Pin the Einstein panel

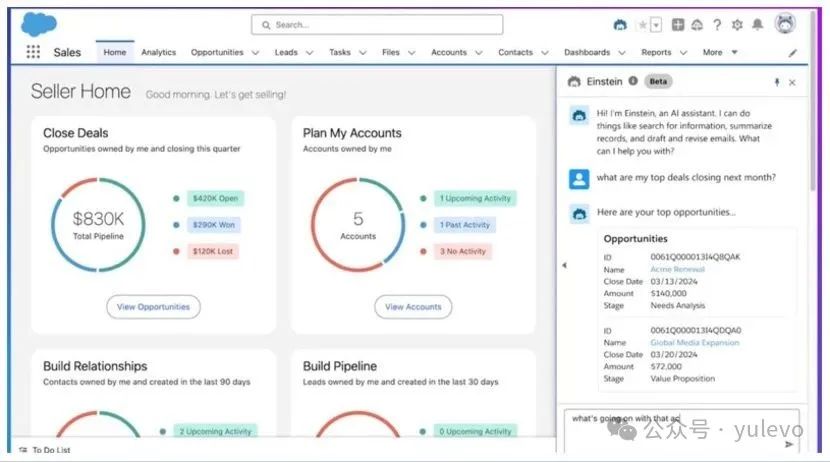777,82
